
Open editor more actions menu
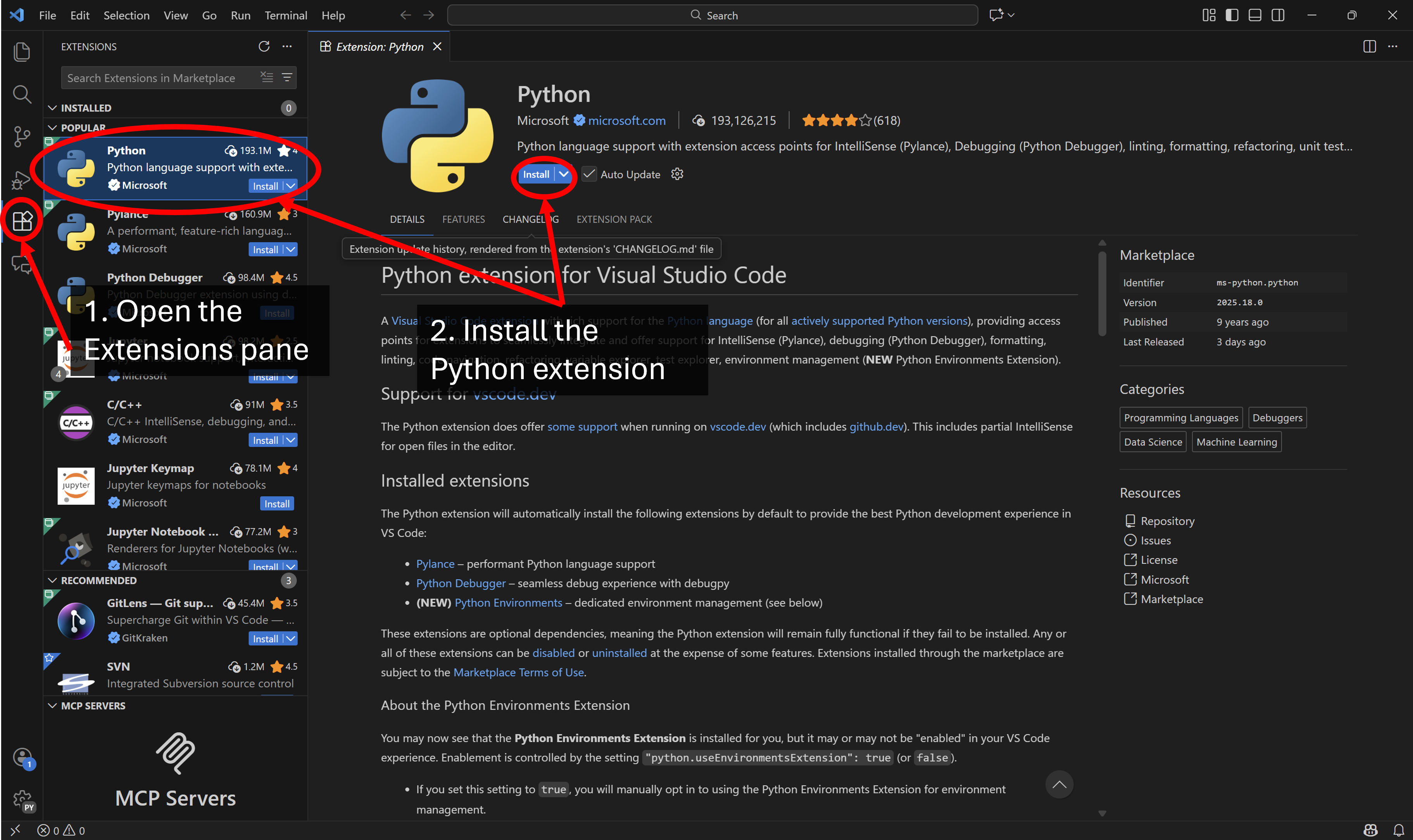pyautogui.click(x=1392, y=47)
